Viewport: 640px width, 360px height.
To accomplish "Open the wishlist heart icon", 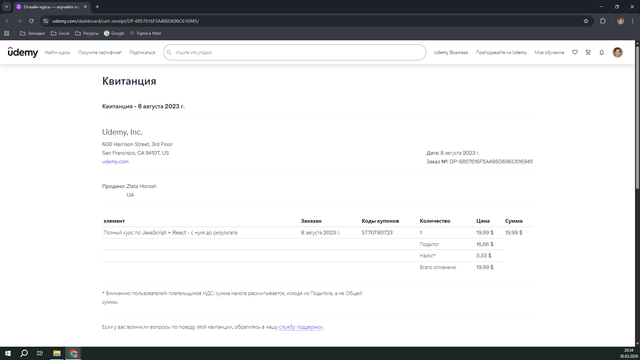I will point(575,52).
